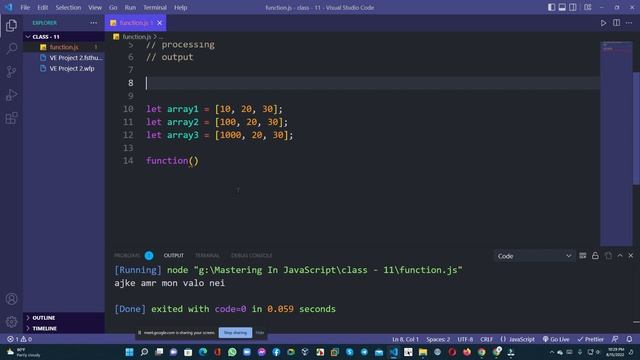Viewport: 640px width, 360px height.
Task: Open the View menu
Action: click(x=95, y=7)
